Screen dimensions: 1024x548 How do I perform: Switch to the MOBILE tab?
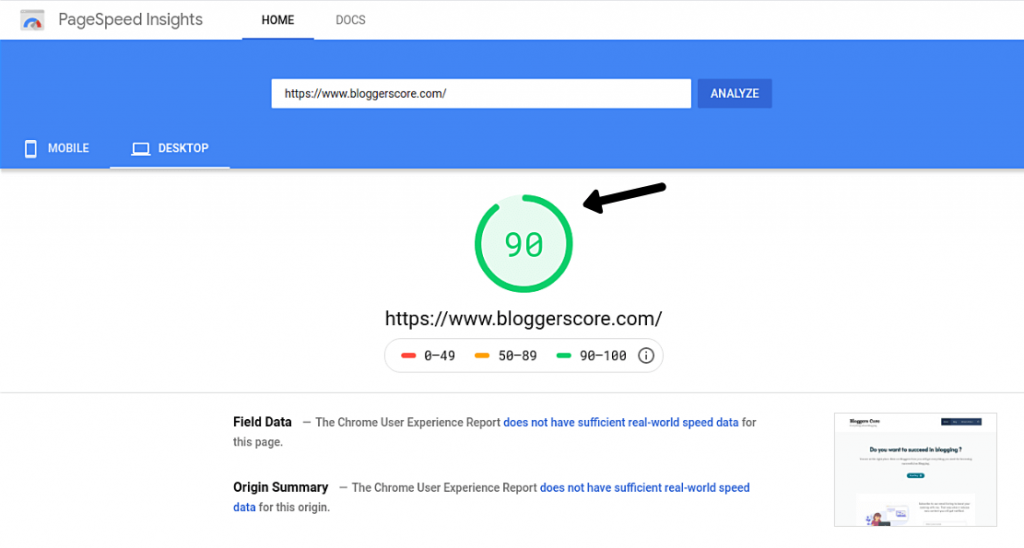(56, 148)
